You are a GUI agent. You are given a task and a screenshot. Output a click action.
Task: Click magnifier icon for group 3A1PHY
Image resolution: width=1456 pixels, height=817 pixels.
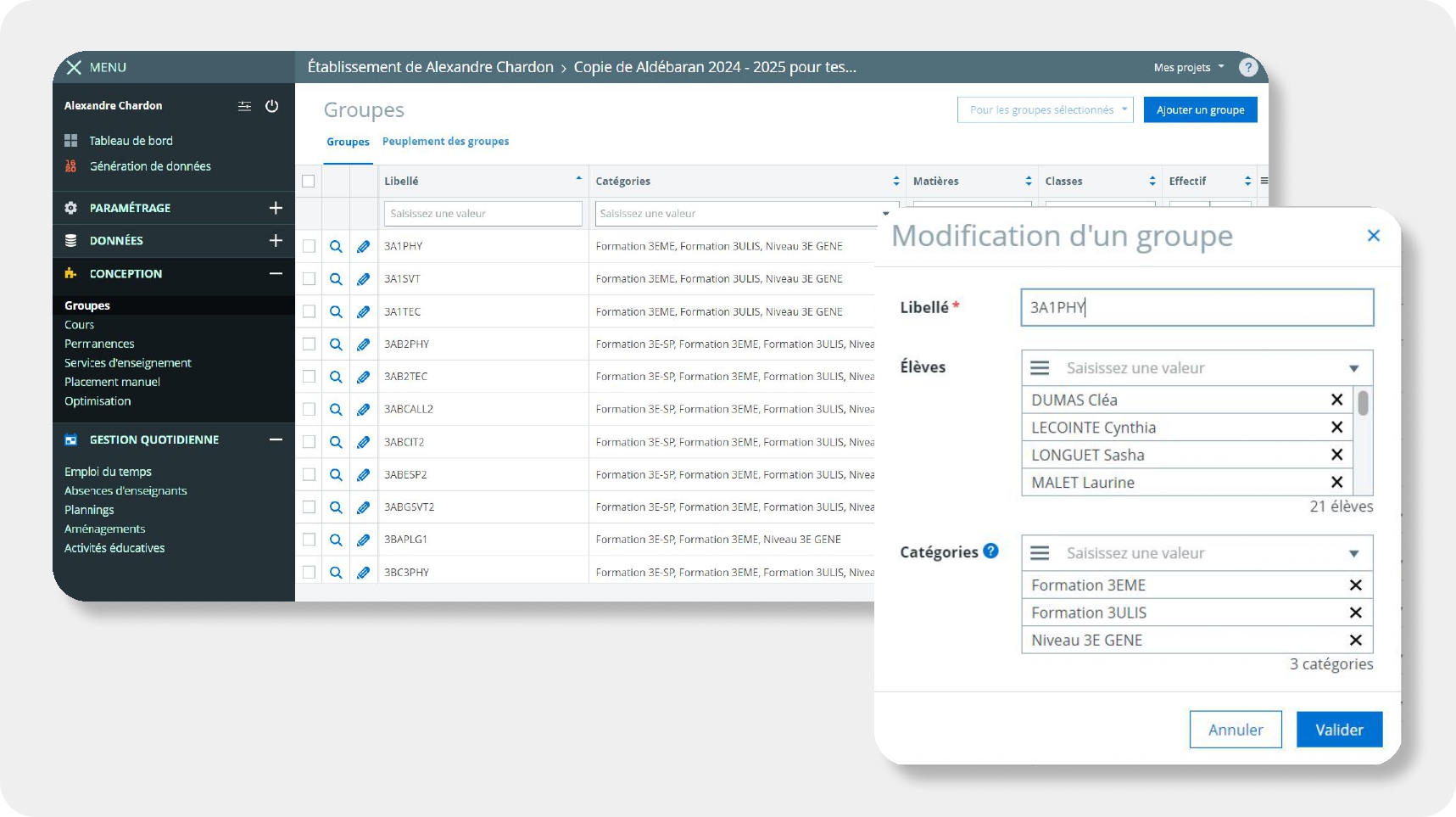pos(336,246)
